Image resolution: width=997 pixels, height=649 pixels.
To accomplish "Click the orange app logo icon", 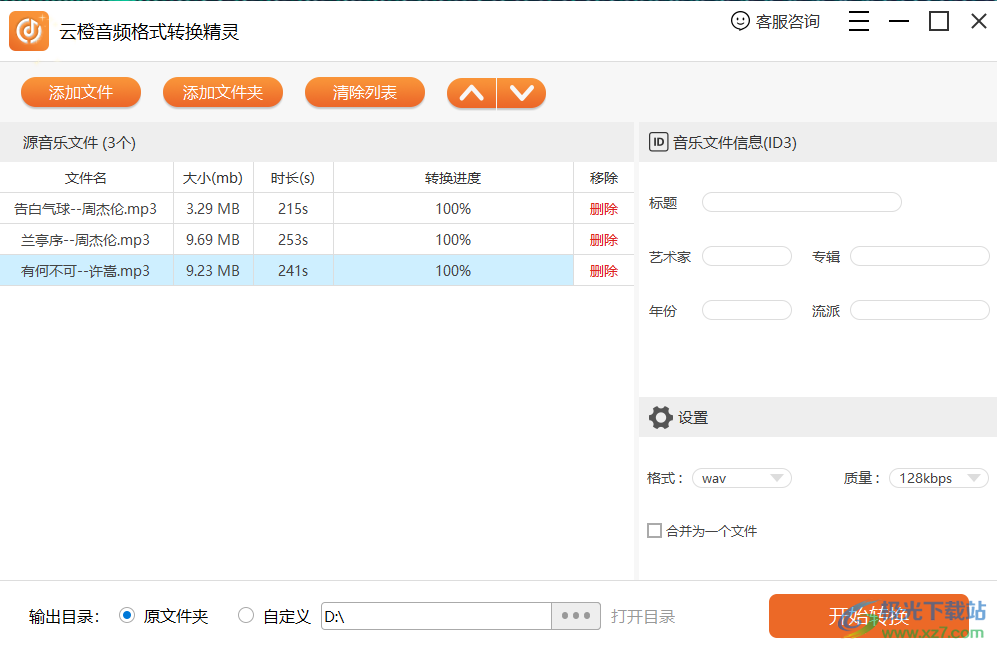I will click(x=29, y=31).
